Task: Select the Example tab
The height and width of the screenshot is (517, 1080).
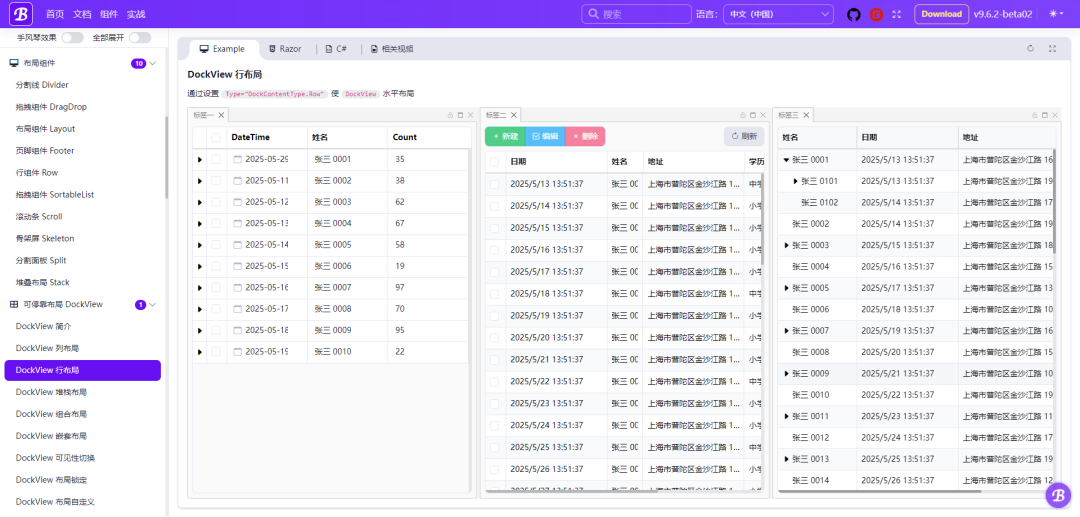Action: [222, 49]
